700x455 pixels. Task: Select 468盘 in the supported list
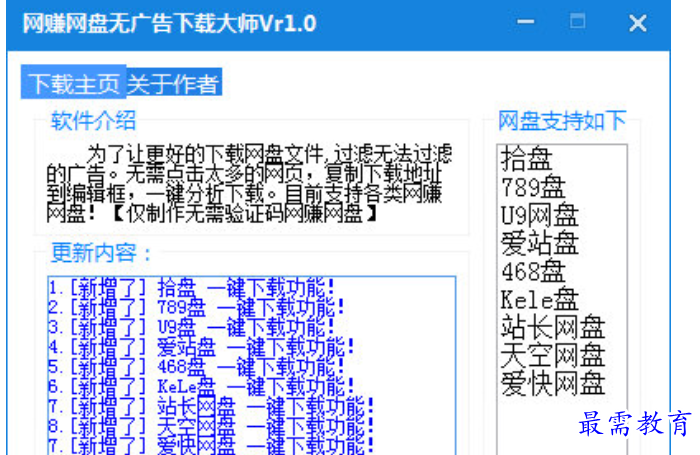(533, 271)
